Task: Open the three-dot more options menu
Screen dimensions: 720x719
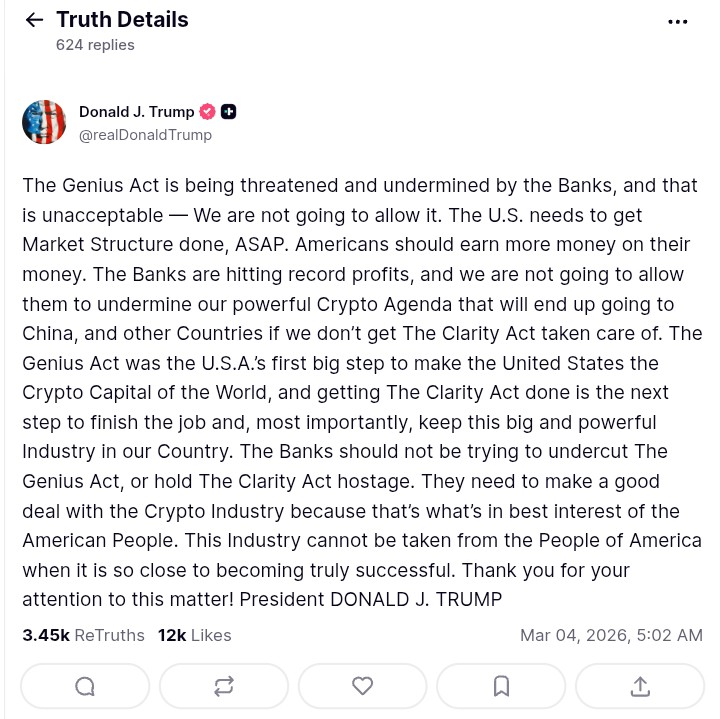Action: click(677, 21)
